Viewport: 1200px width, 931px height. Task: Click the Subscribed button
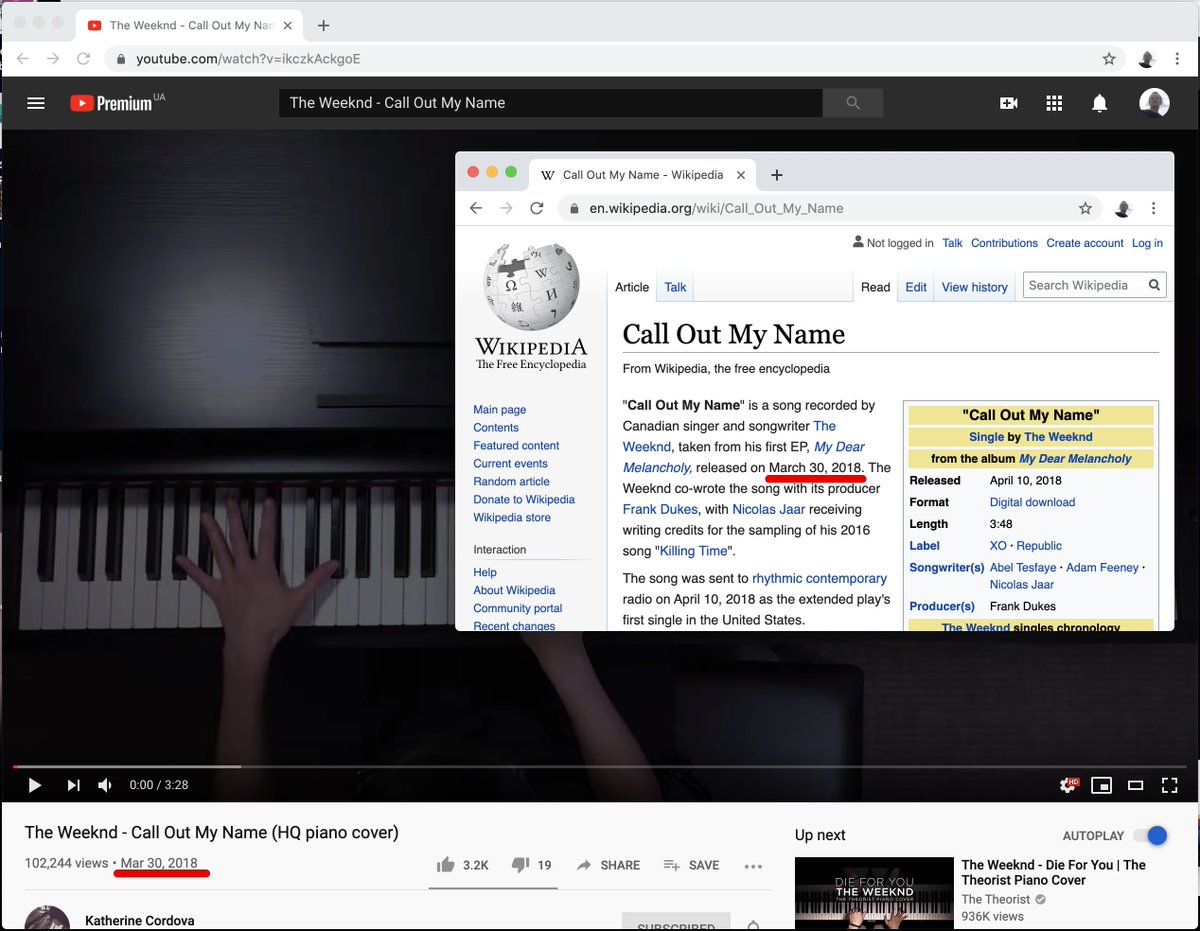coord(676,922)
